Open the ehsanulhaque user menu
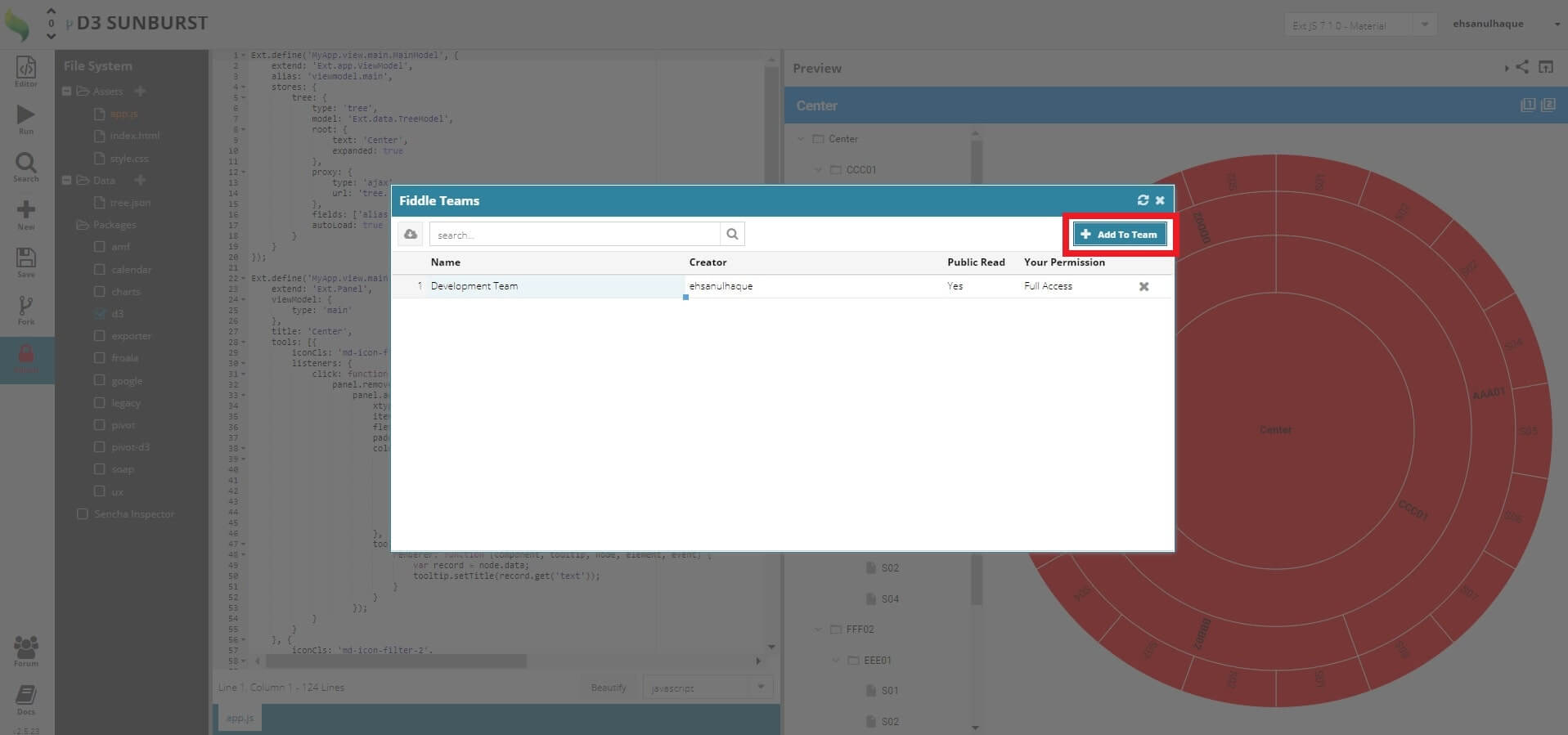This screenshot has height=735, width=1568. click(x=1507, y=24)
